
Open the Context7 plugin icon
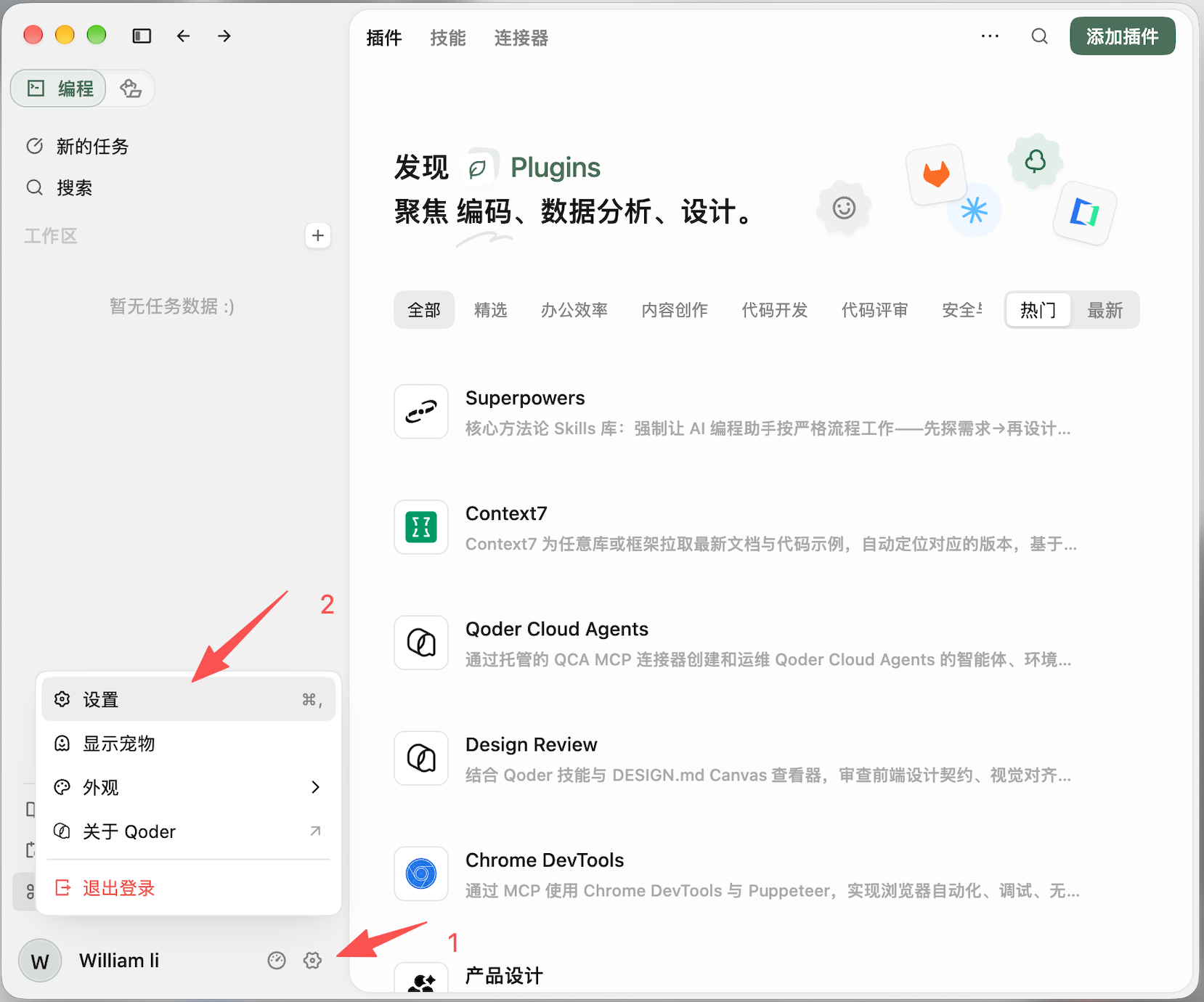click(421, 527)
